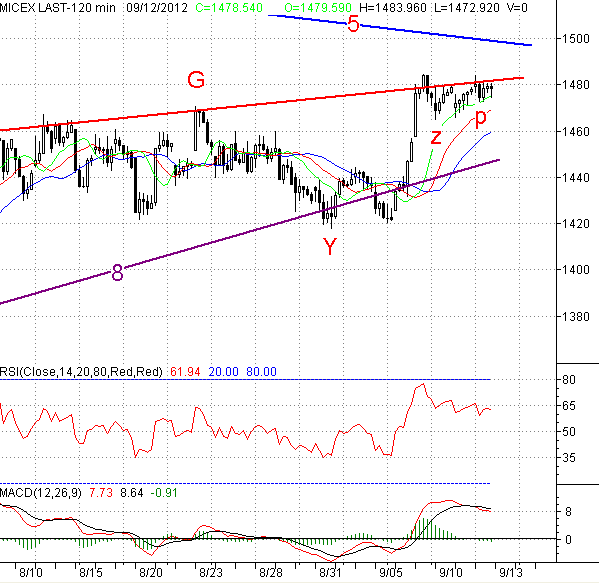Click the MICEX LAST-120 min chart title
This screenshot has width=599, height=584.
click(58, 8)
